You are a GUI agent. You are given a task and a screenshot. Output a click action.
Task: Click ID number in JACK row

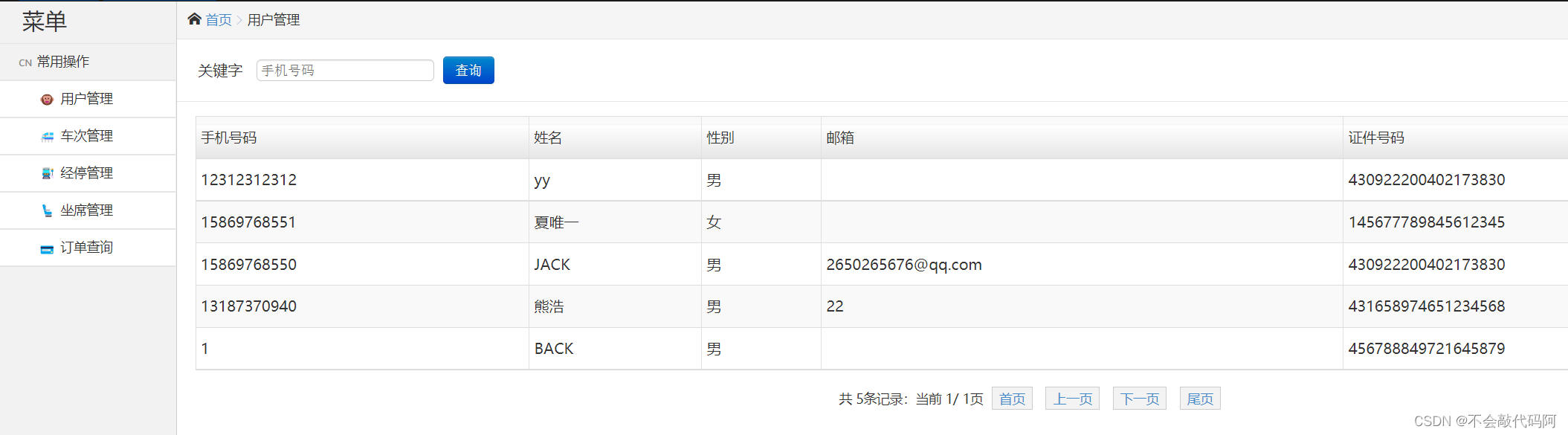pos(1426,265)
